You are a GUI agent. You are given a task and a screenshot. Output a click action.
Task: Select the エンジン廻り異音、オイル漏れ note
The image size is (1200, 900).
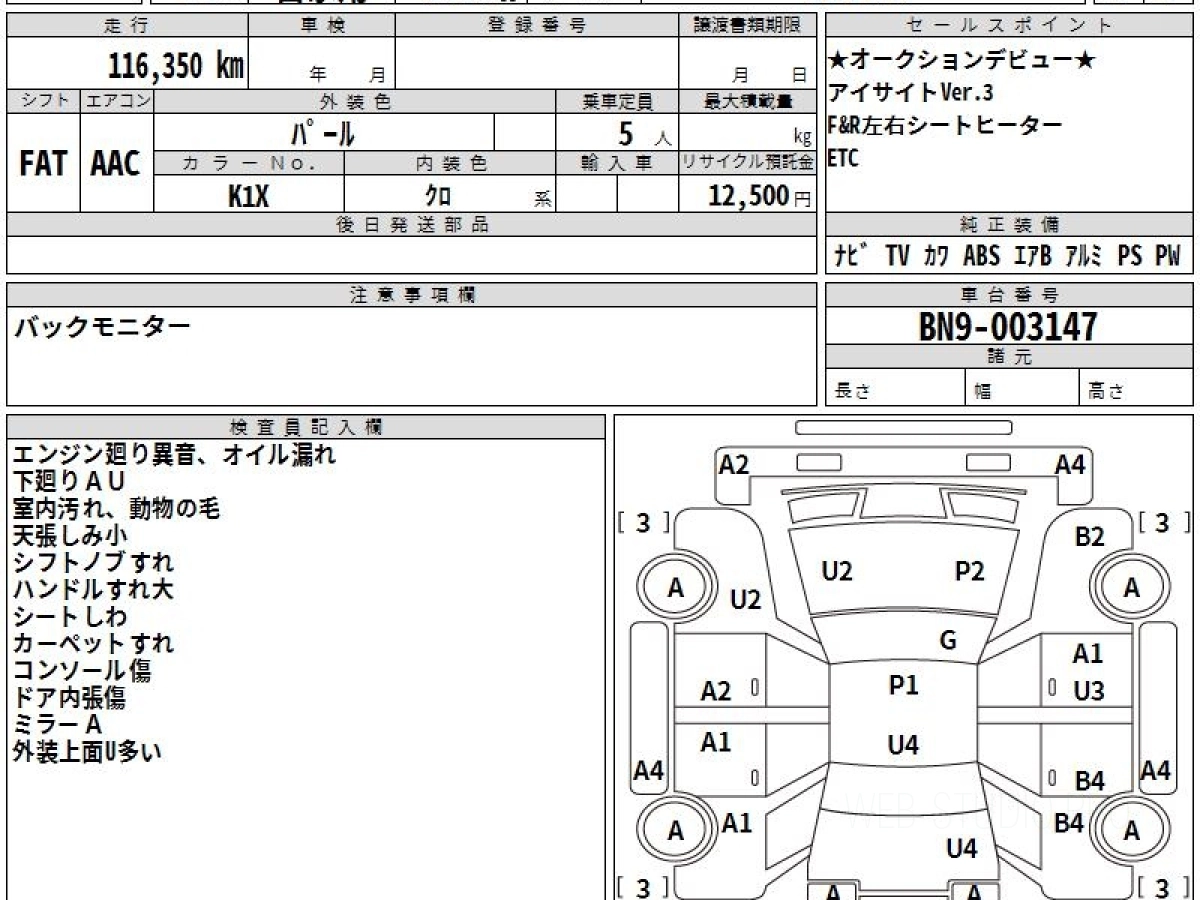coord(175,455)
